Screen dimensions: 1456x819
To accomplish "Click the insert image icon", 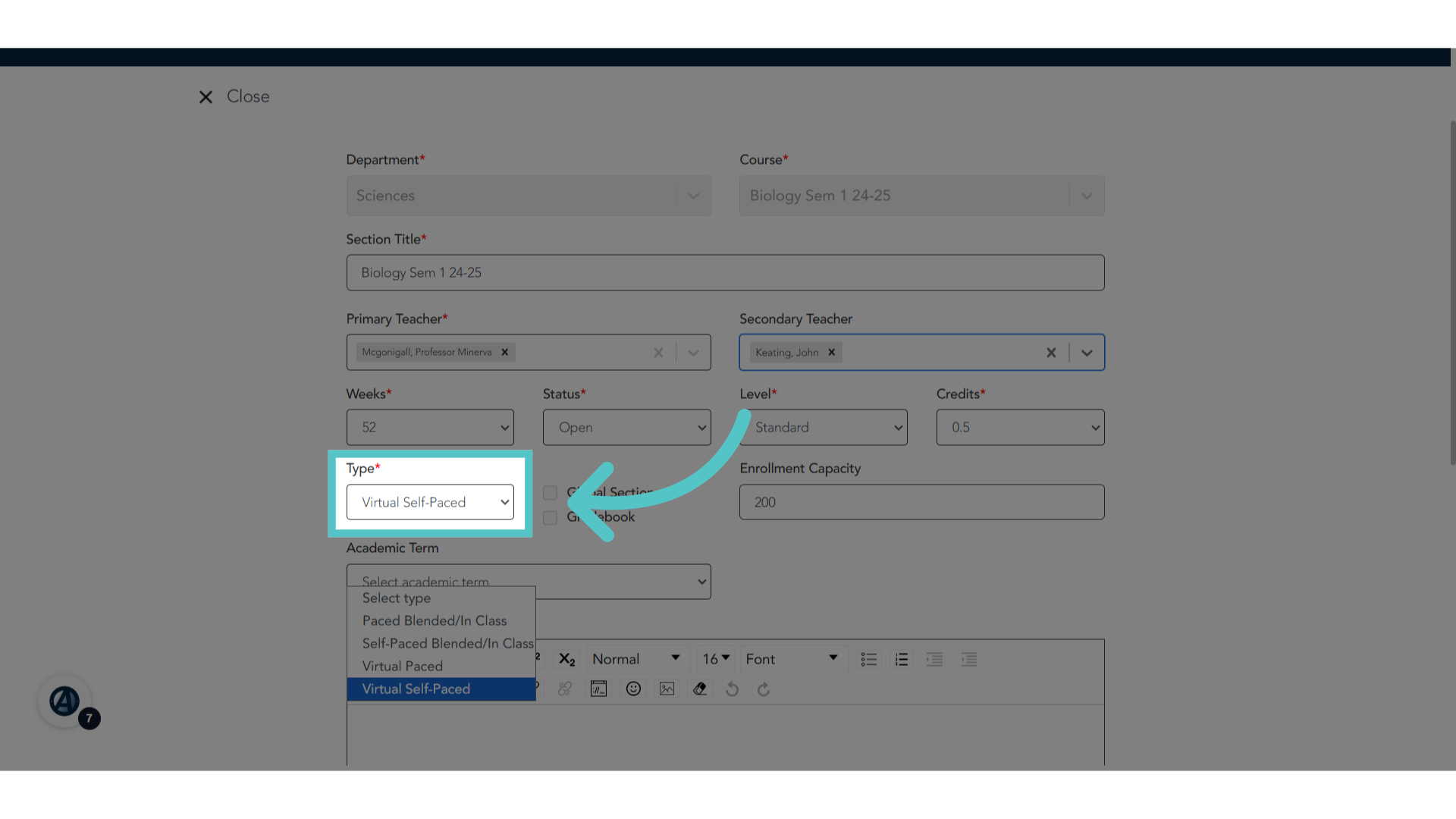I will 667,689.
